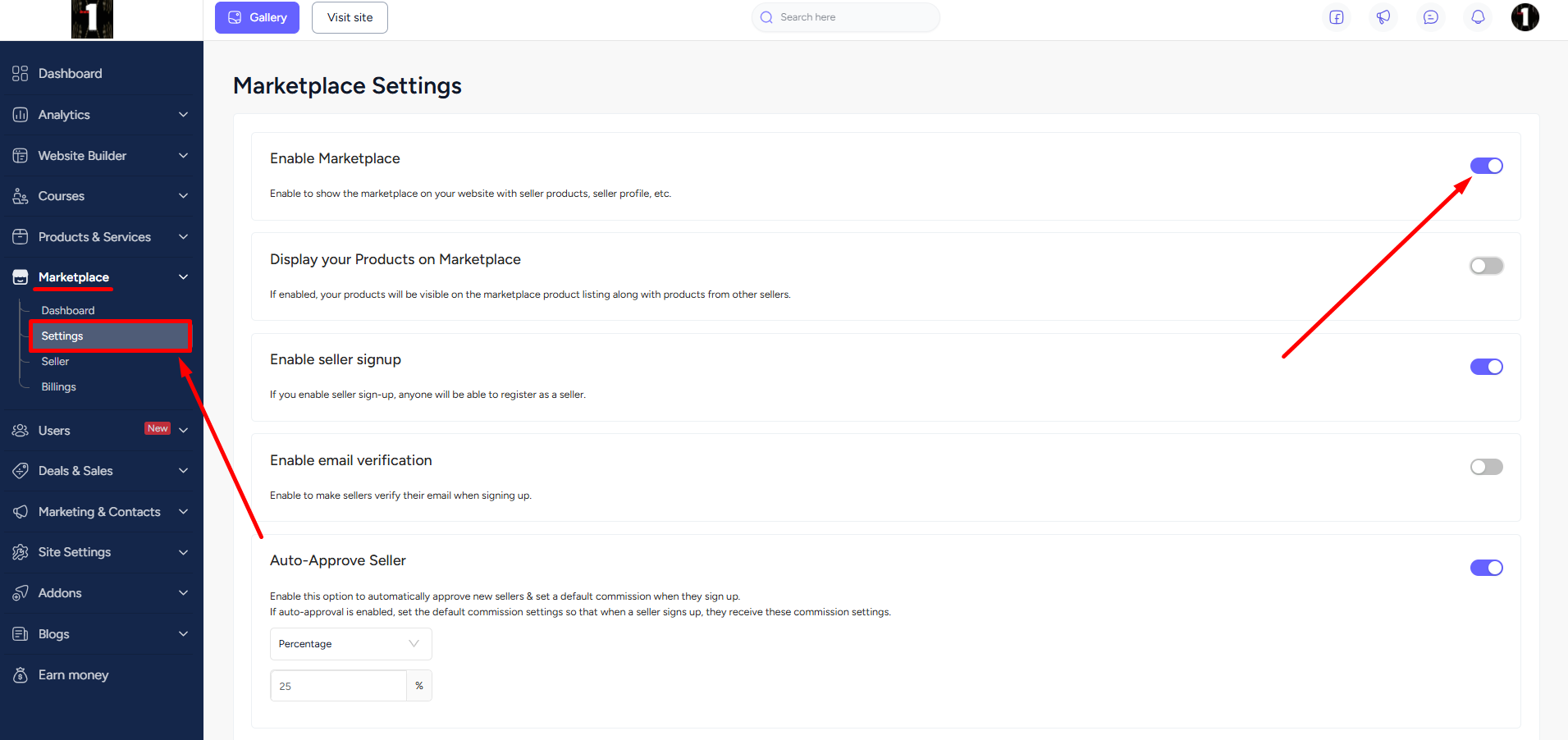Click the Marketplace menu label
This screenshot has width=1568, height=740.
coord(74,277)
